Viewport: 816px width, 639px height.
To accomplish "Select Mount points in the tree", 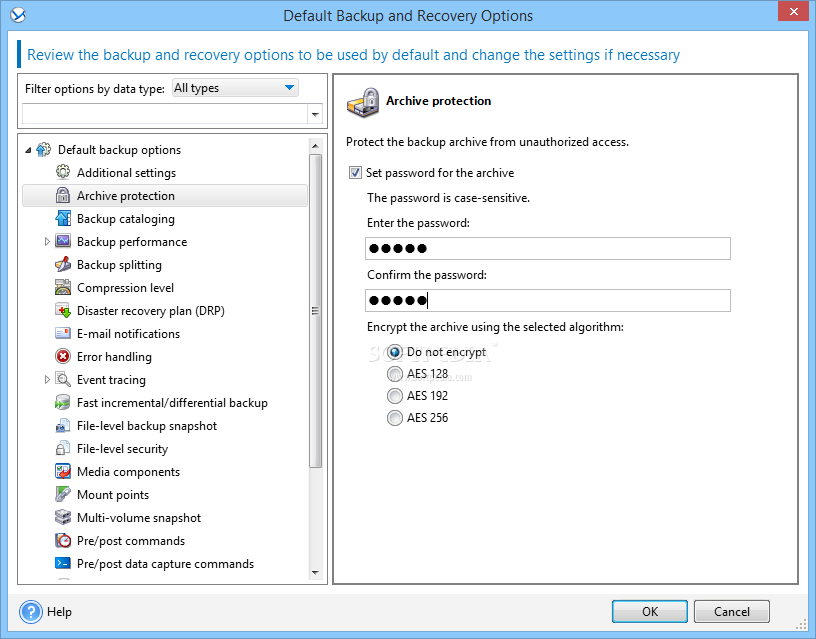I will point(113,495).
